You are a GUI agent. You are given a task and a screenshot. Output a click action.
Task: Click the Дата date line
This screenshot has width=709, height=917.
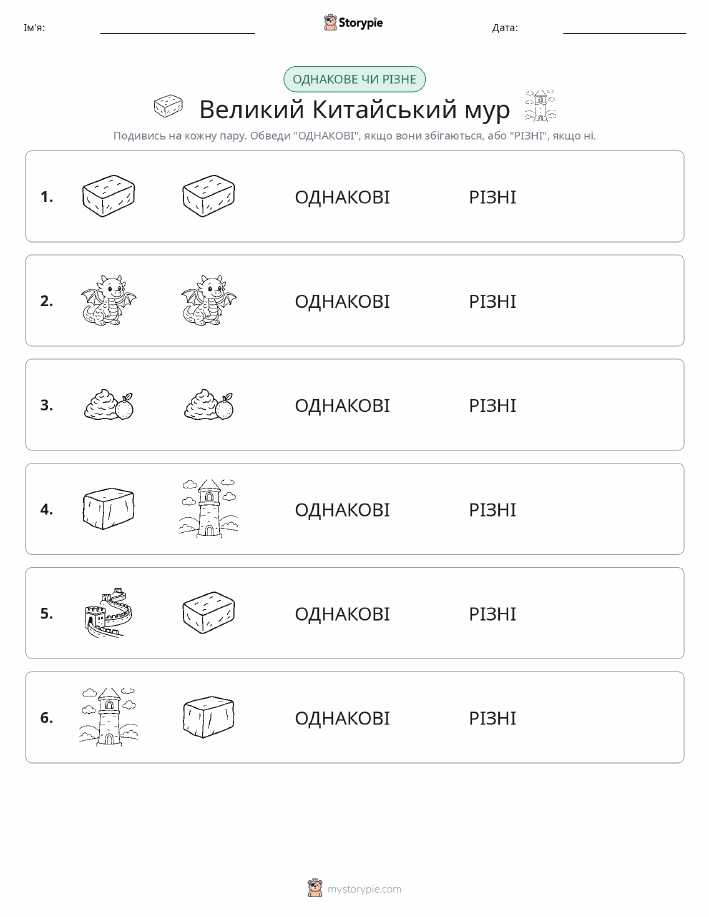pyautogui.click(x=625, y=28)
